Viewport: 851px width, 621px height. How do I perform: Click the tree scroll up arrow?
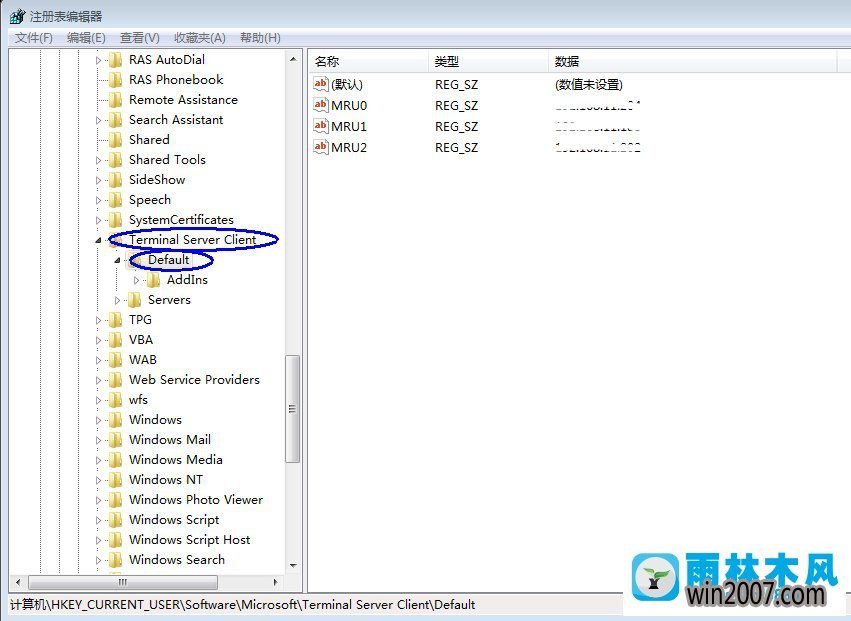[x=293, y=59]
